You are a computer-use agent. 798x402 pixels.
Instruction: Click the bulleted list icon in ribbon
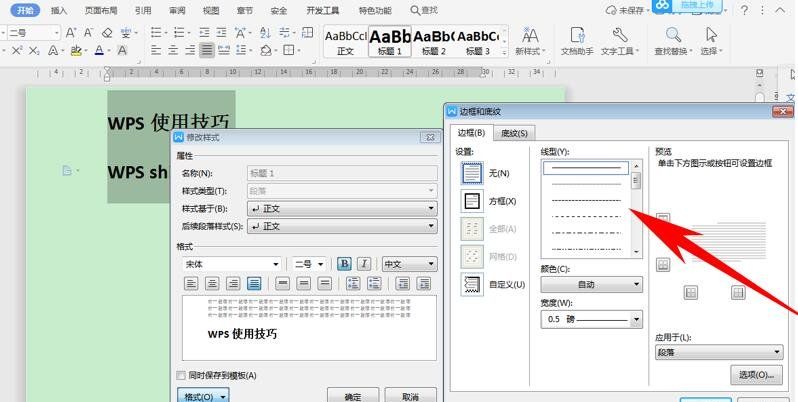[156, 33]
